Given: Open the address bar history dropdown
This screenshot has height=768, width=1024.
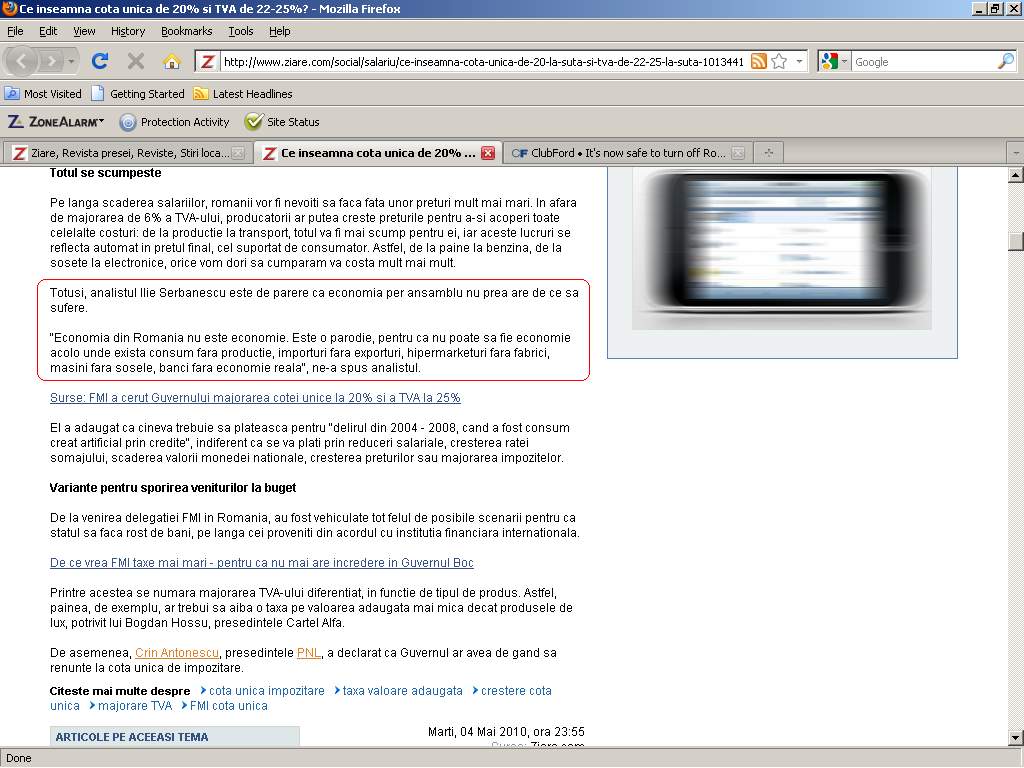Looking at the screenshot, I should coord(799,62).
